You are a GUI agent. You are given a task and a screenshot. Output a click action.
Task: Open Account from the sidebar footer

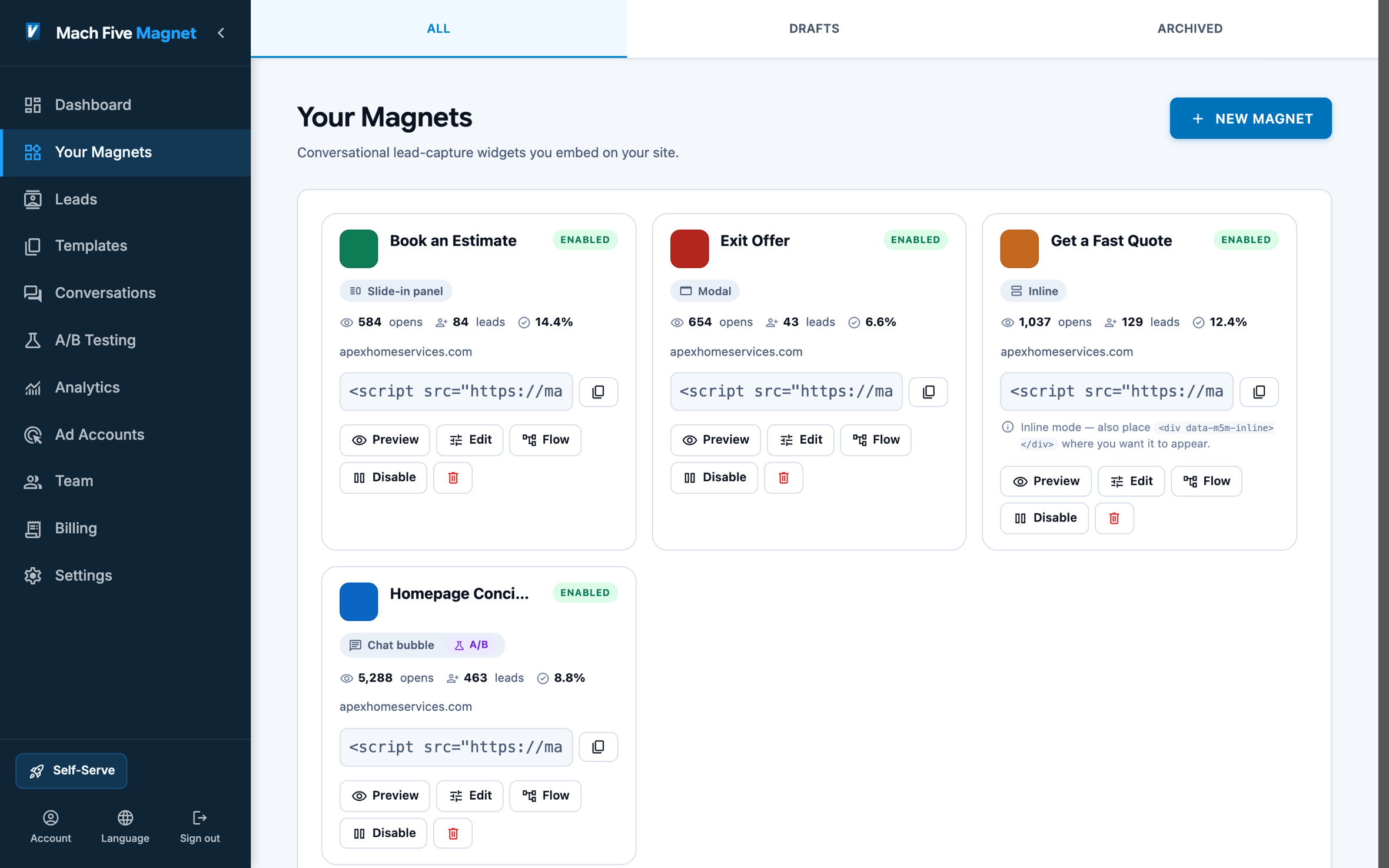pos(51,826)
